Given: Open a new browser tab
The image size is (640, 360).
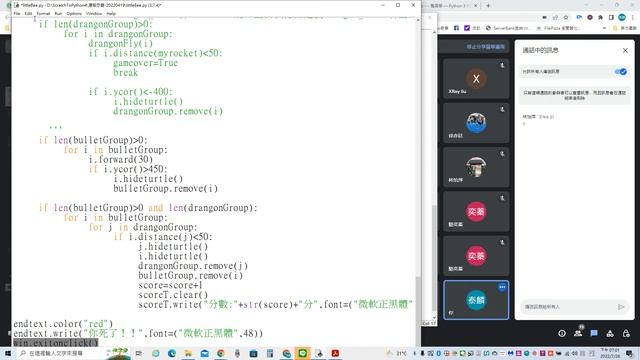Looking at the screenshot, I should [488, 6].
